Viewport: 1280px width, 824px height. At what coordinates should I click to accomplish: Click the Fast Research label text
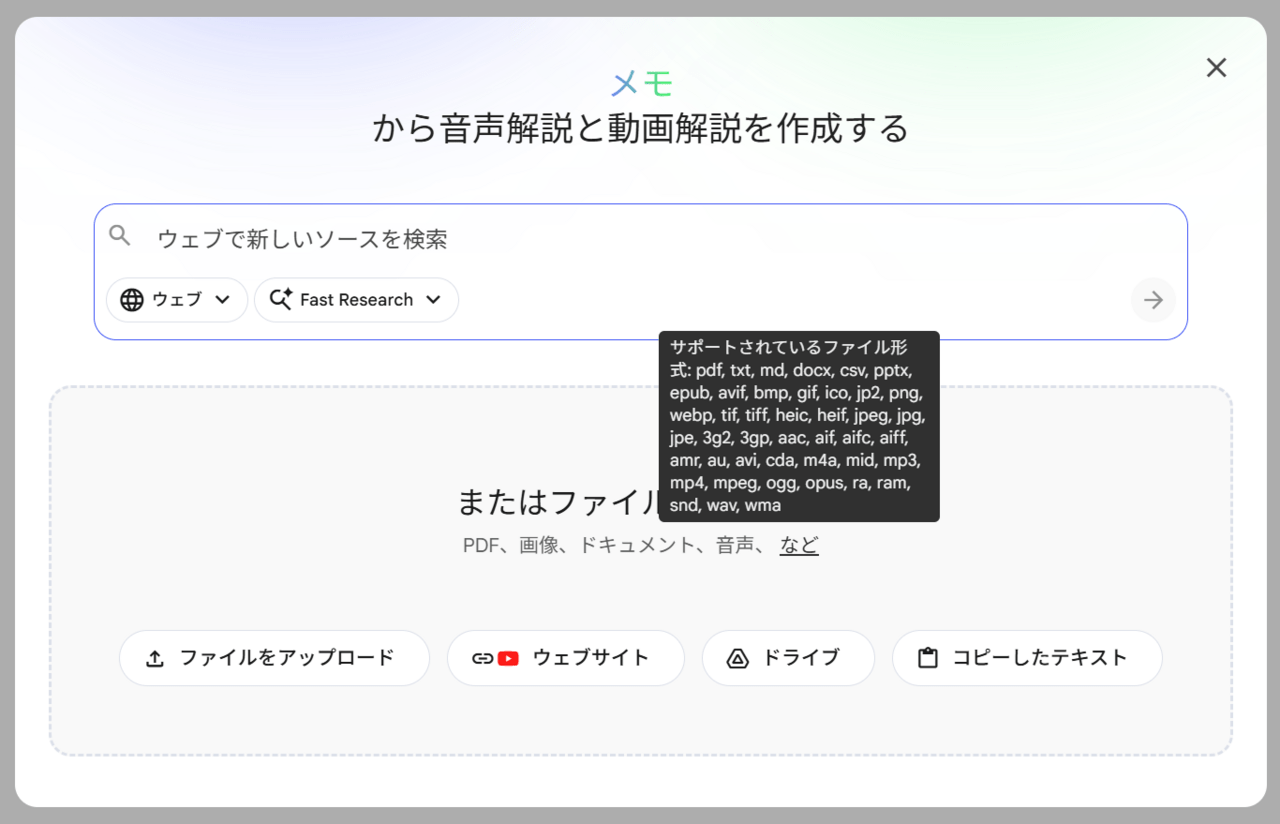tap(356, 300)
